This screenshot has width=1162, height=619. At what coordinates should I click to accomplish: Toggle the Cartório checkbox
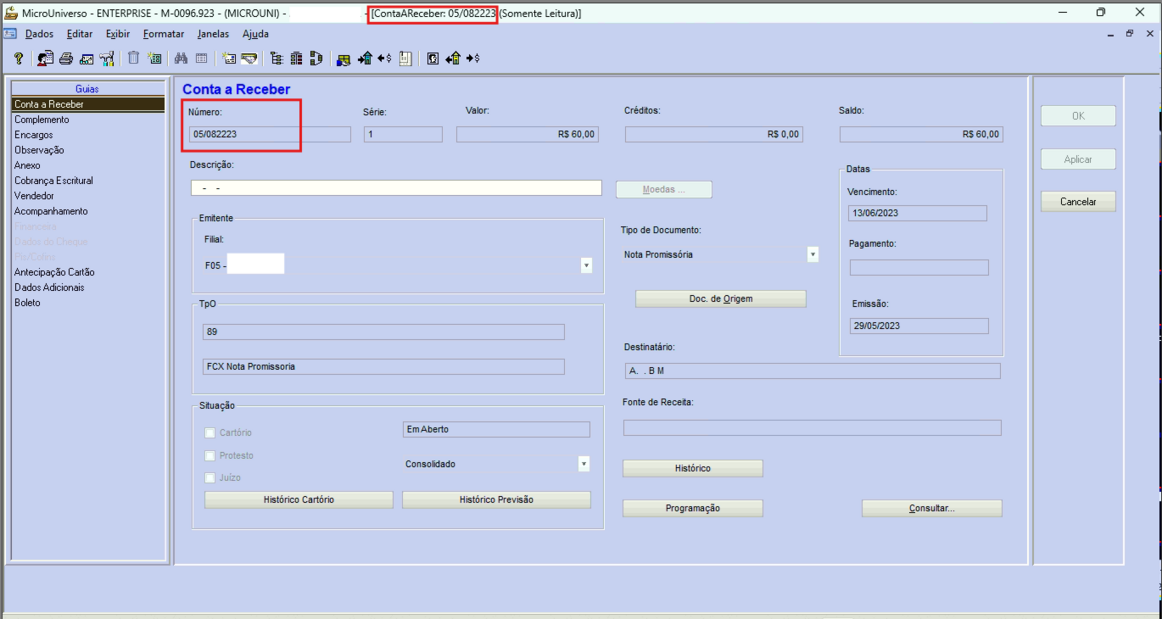[x=210, y=432]
